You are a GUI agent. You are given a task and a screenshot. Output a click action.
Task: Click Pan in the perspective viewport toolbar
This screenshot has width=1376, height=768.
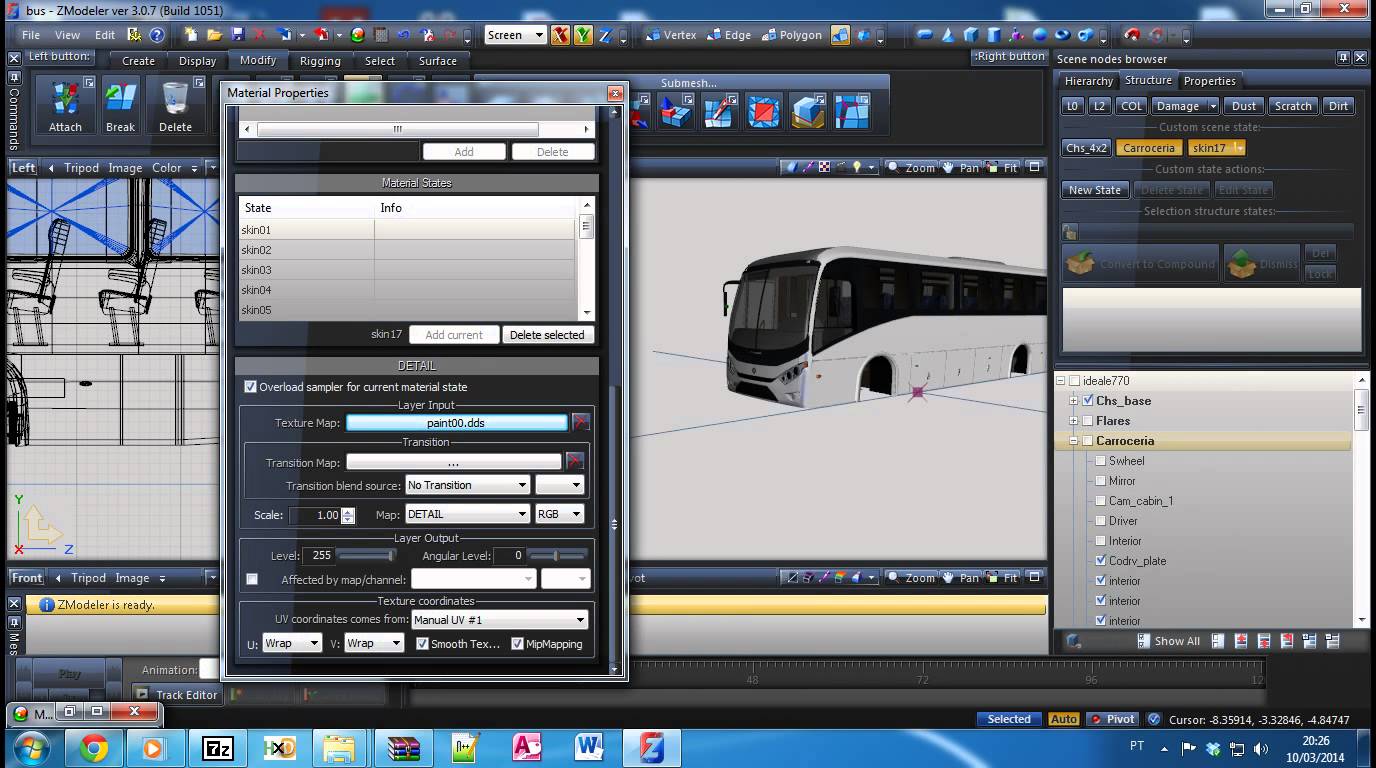[x=961, y=168]
